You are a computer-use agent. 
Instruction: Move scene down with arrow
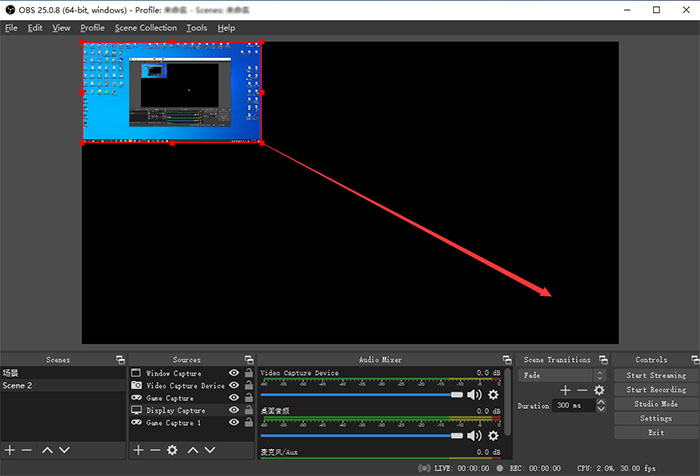[x=64, y=450]
